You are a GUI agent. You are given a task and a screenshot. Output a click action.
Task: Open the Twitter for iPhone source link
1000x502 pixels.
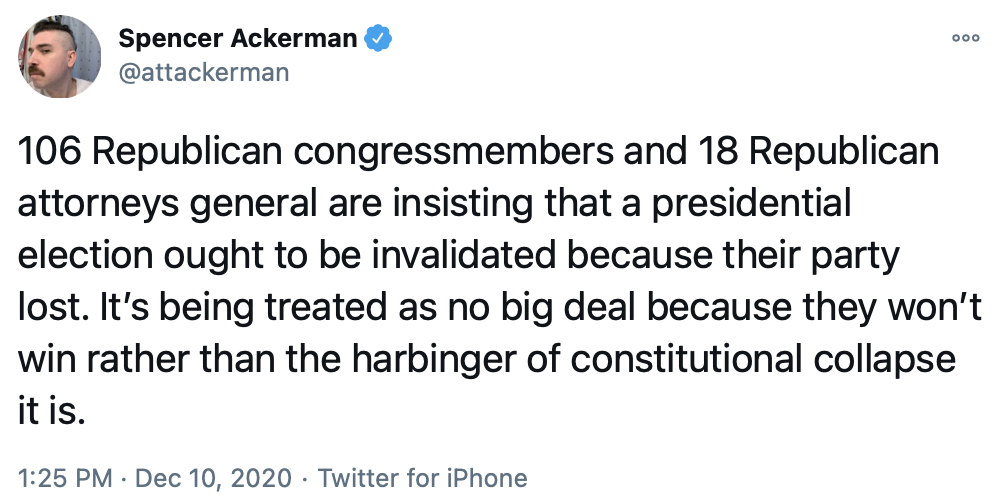click(423, 478)
